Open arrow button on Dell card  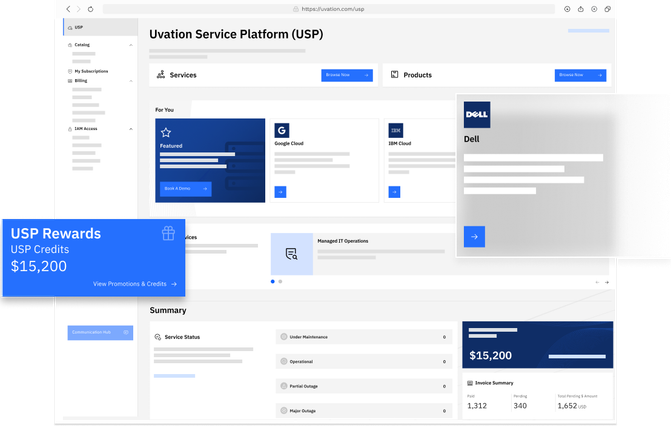point(474,237)
